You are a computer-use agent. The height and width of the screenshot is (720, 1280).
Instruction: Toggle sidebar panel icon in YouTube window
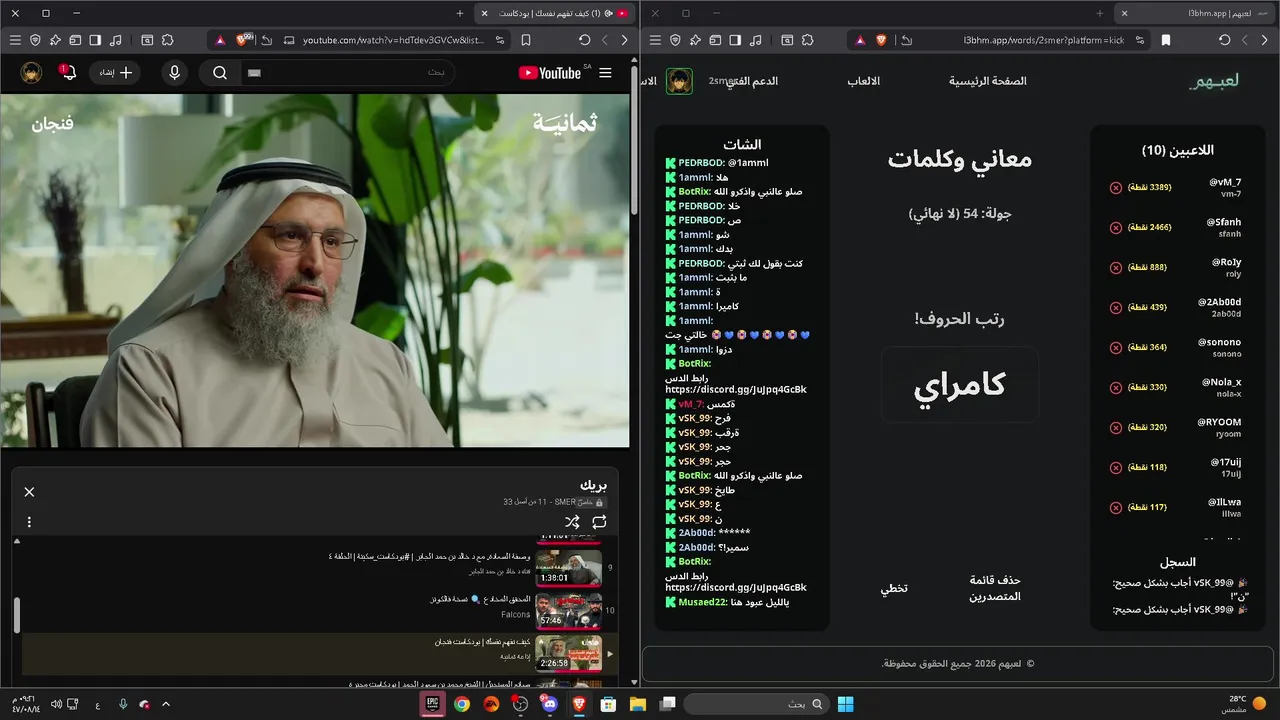(95, 40)
